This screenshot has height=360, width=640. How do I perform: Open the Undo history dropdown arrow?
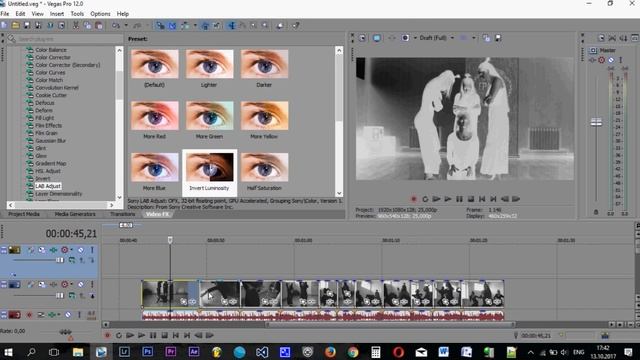click(x=126, y=25)
